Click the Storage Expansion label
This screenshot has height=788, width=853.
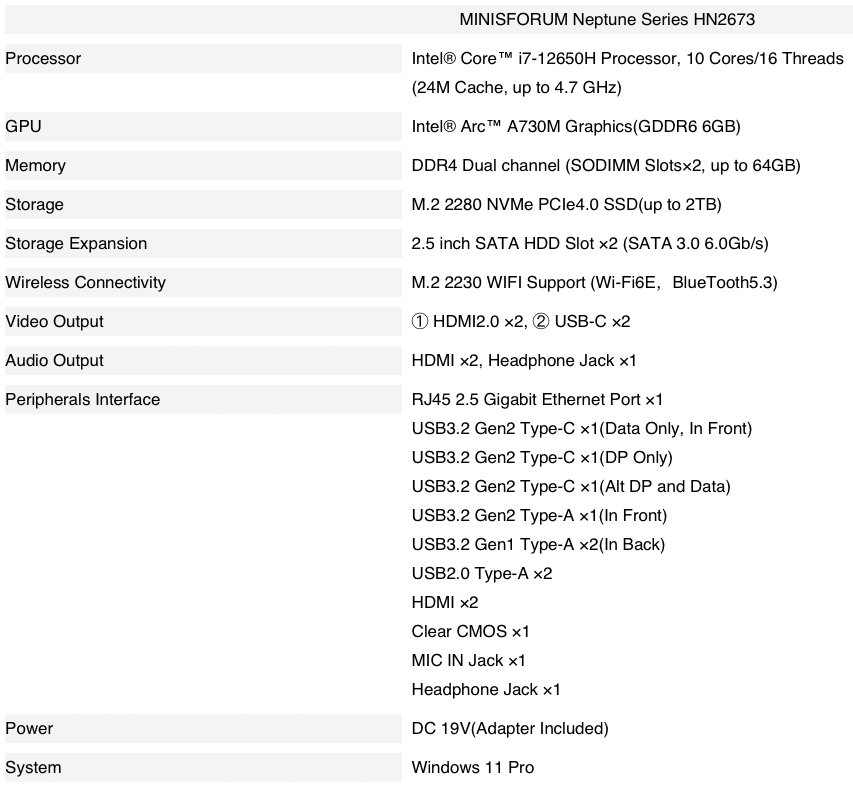(76, 244)
